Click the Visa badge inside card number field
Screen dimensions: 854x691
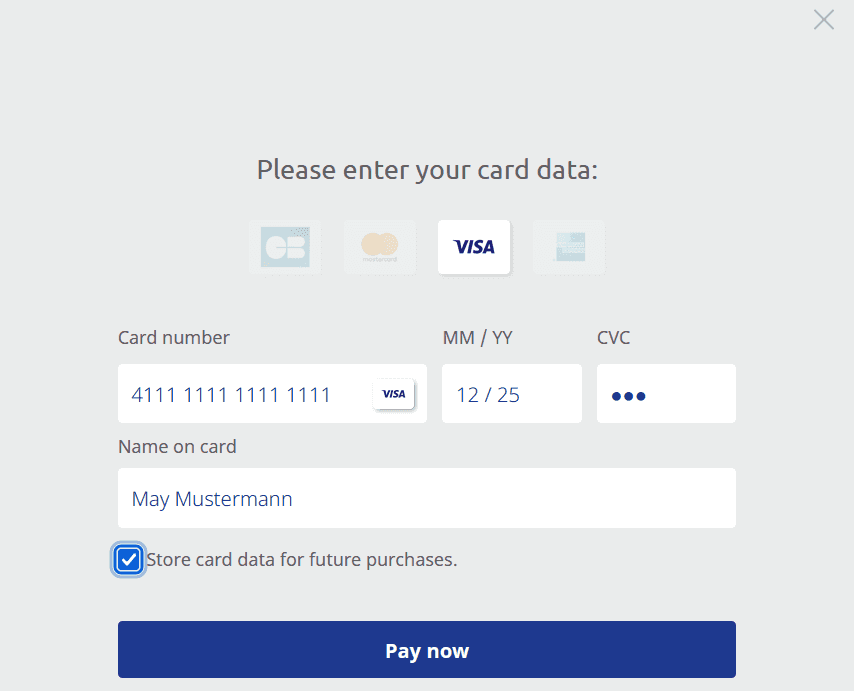pyautogui.click(x=394, y=394)
